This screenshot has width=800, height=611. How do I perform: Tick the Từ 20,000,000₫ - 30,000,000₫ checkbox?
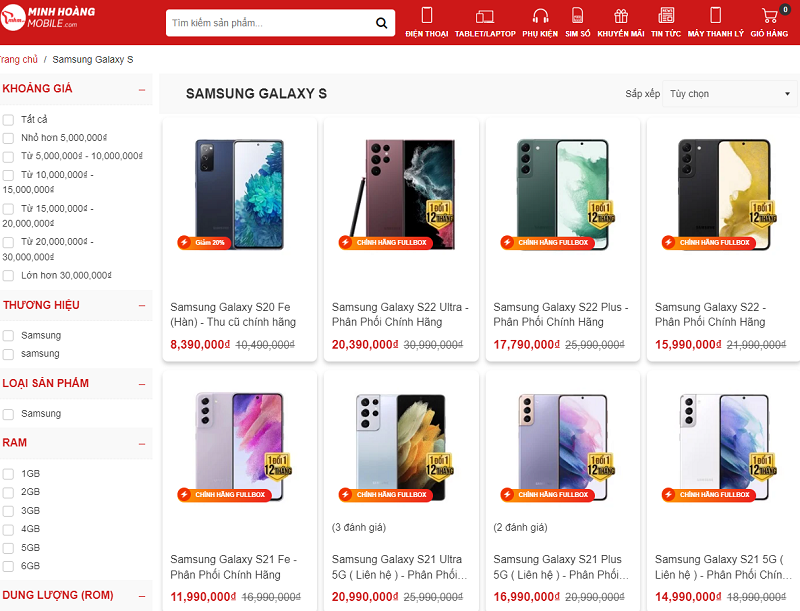8,242
